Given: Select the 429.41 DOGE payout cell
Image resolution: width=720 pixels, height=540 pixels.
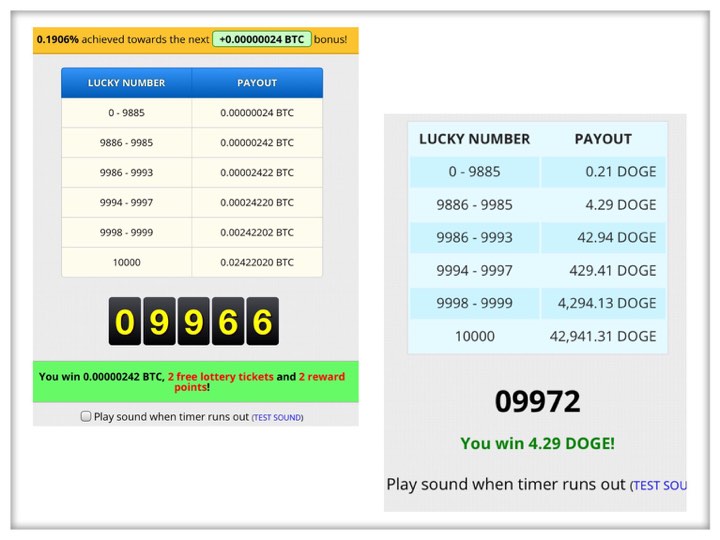Looking at the screenshot, I should click(x=603, y=270).
